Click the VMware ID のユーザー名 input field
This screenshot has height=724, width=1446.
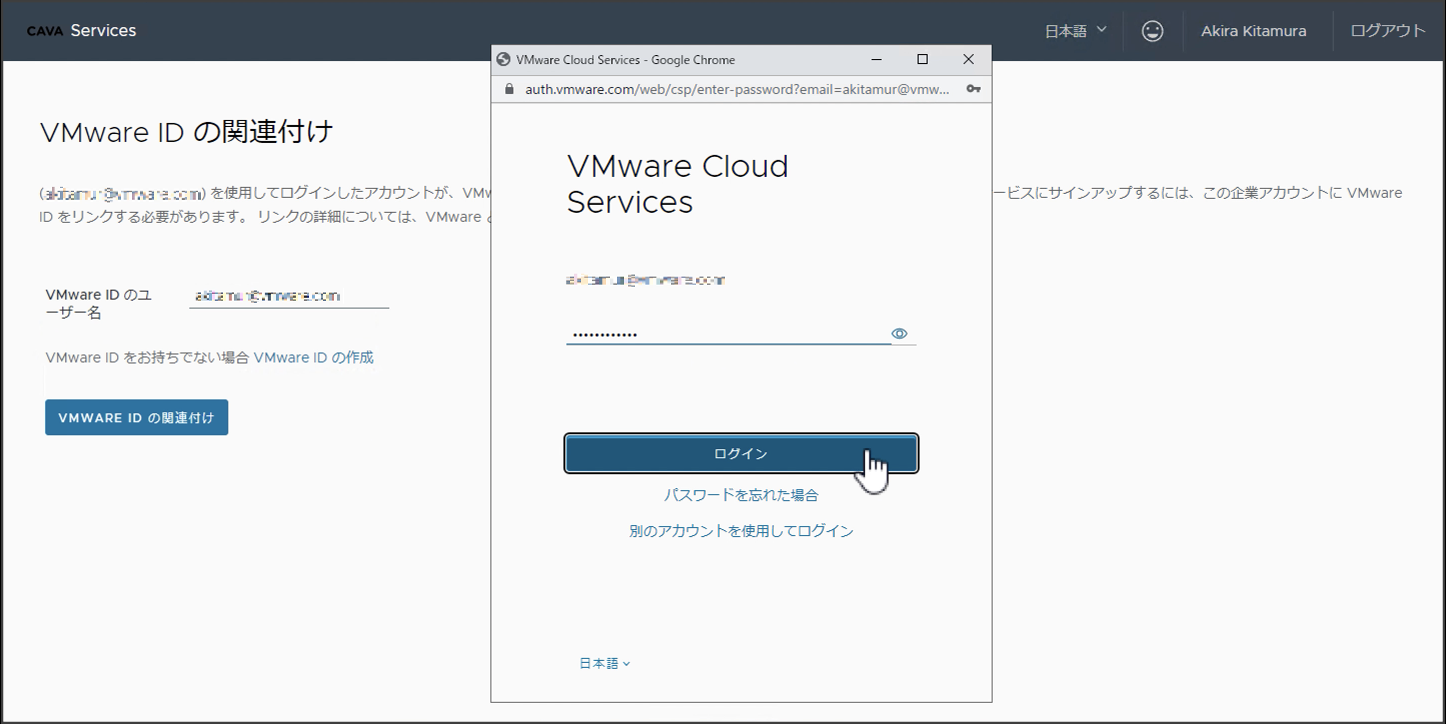click(288, 296)
